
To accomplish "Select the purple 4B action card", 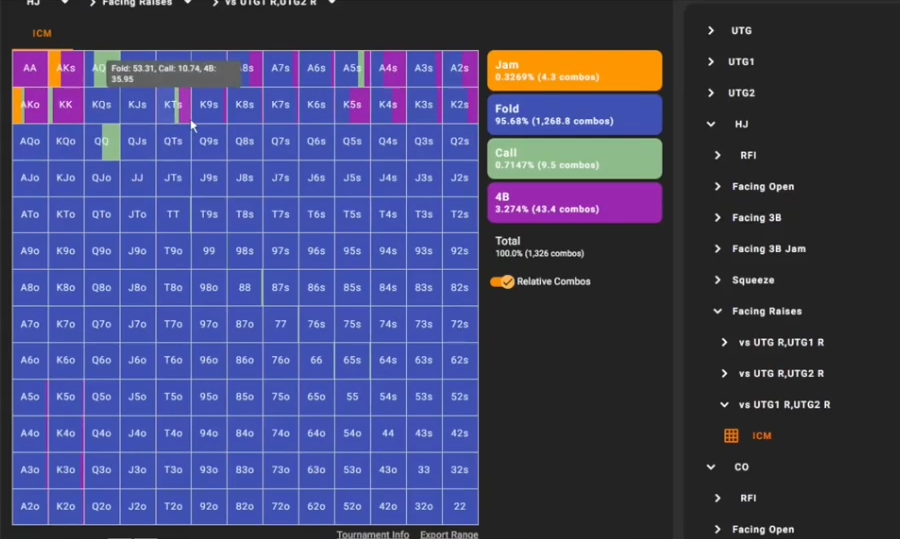I will click(575, 203).
